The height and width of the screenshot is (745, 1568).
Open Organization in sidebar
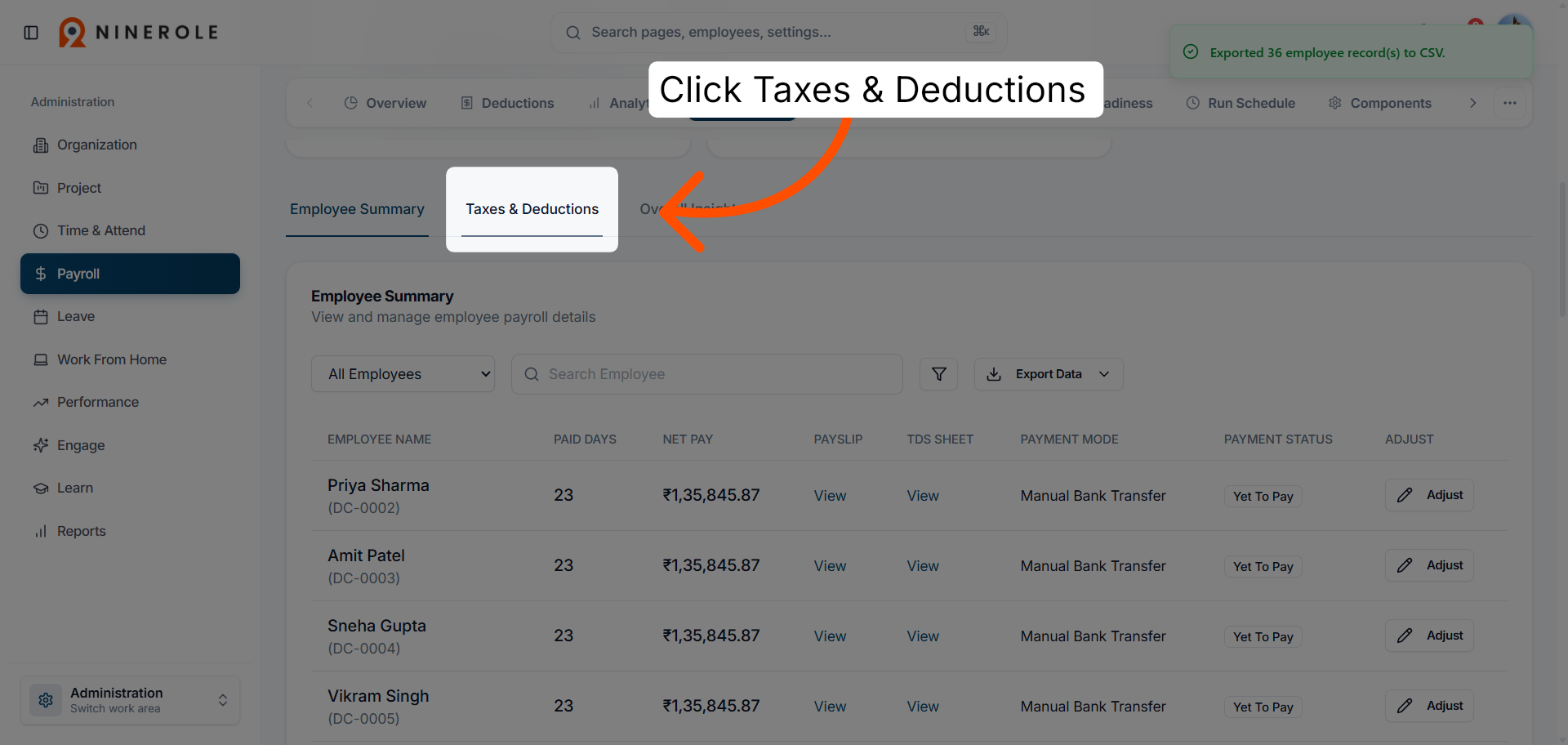(x=130, y=145)
